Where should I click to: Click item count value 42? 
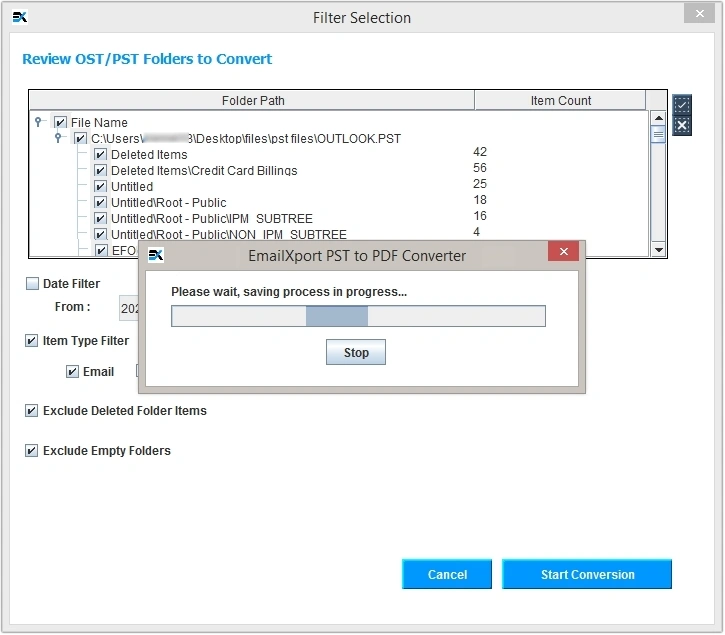479,152
